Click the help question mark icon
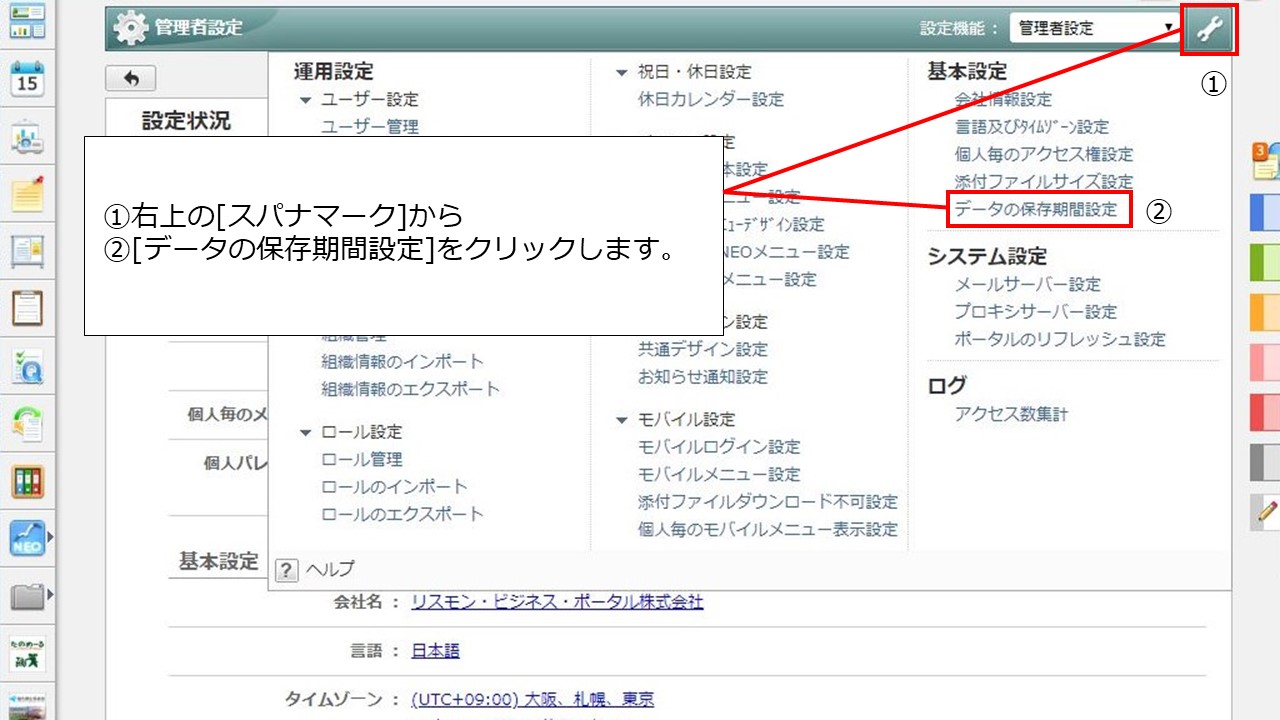Screen dimensions: 1280x720 286,570
